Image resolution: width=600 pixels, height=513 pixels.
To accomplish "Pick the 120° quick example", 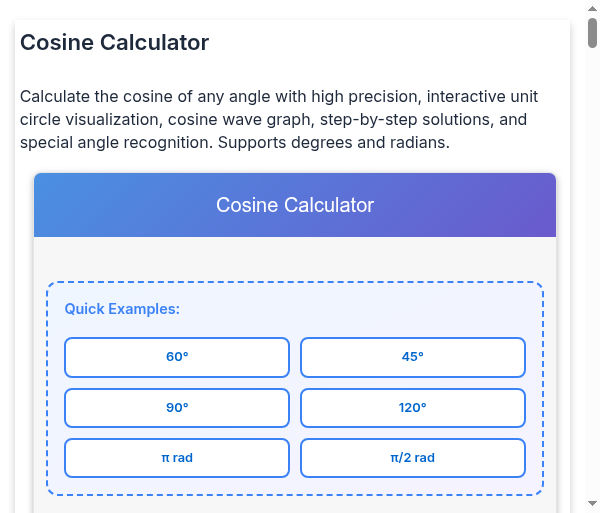I will (412, 408).
